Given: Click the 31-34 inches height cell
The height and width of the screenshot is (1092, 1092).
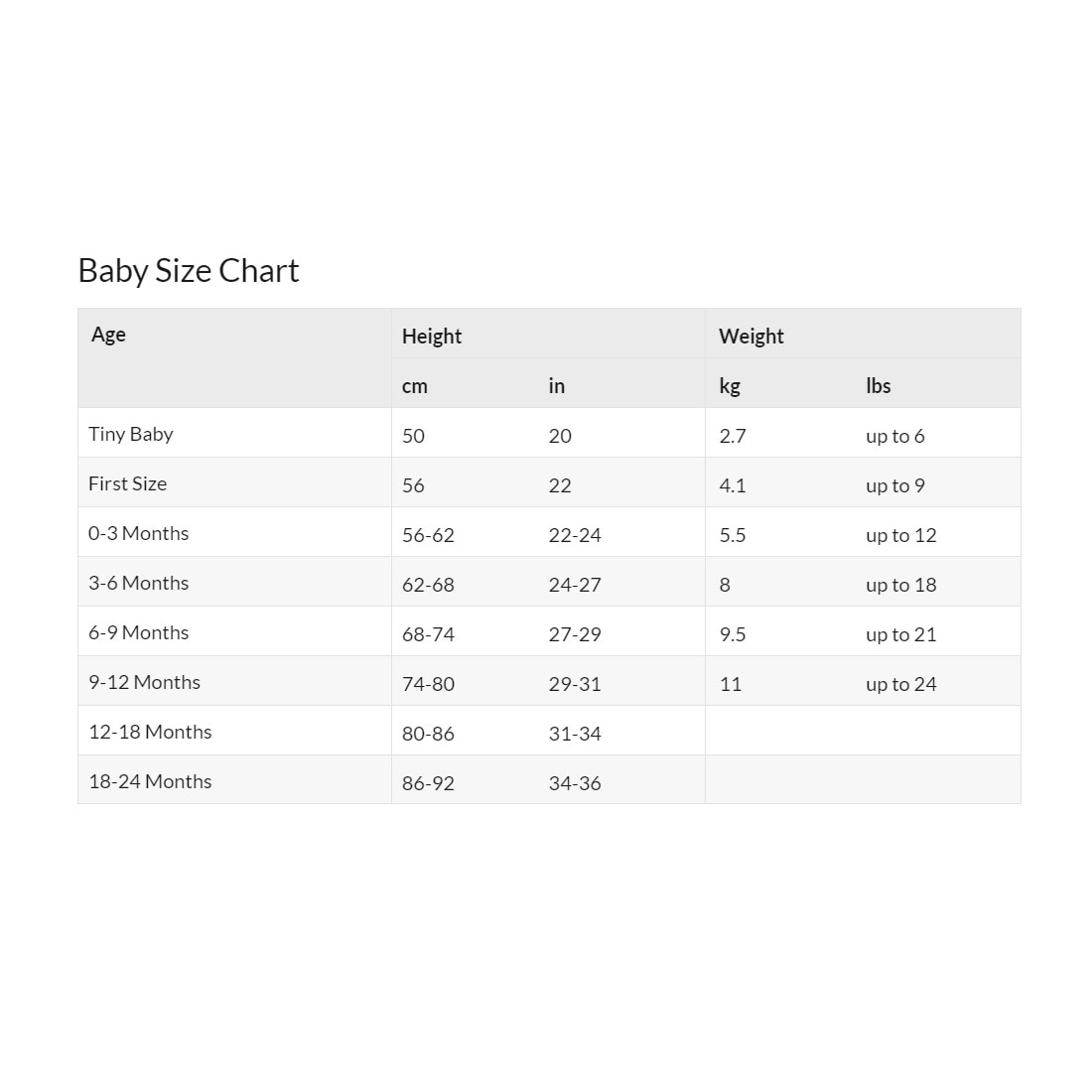Looking at the screenshot, I should point(575,734).
